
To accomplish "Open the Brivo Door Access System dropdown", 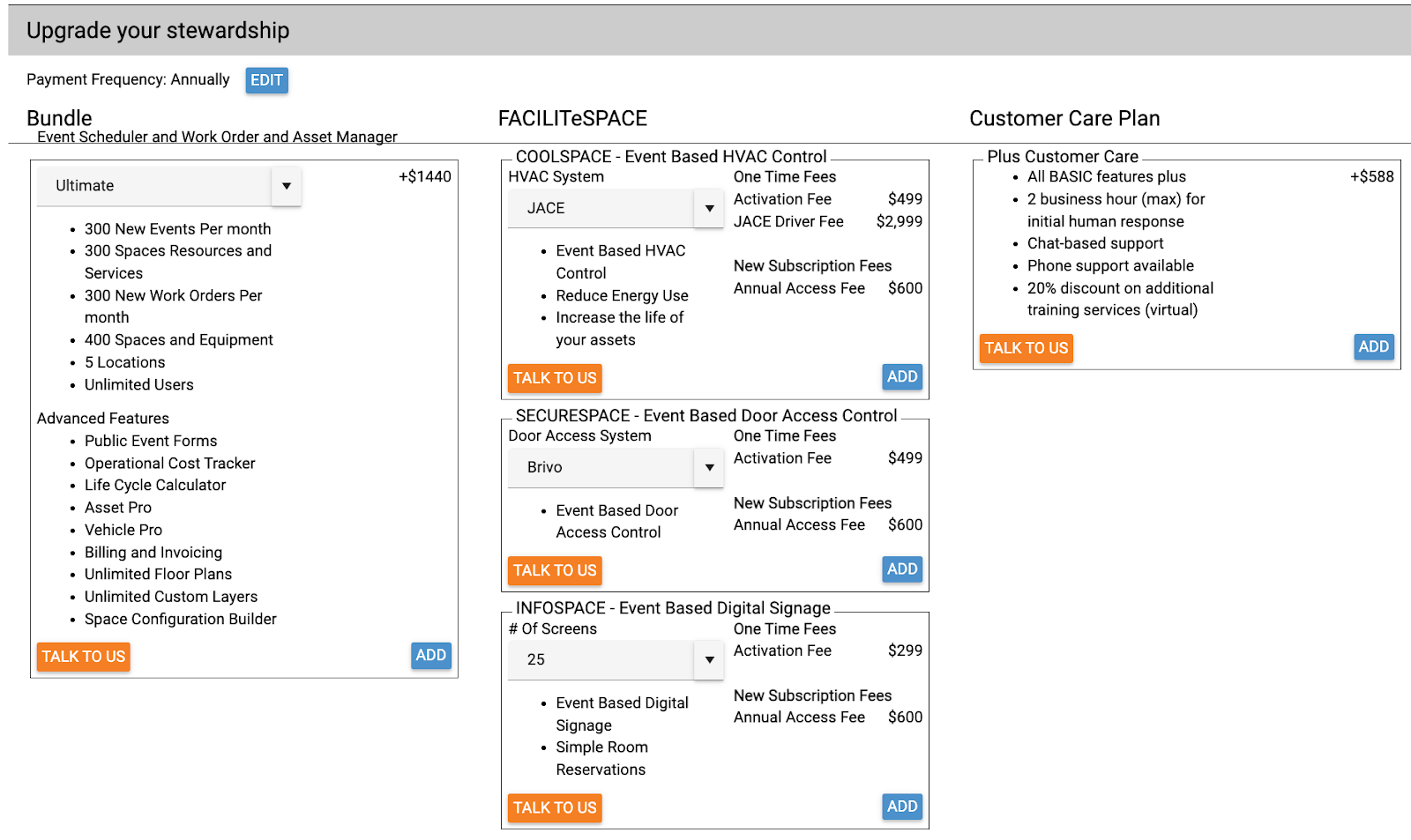I will [x=601, y=468].
